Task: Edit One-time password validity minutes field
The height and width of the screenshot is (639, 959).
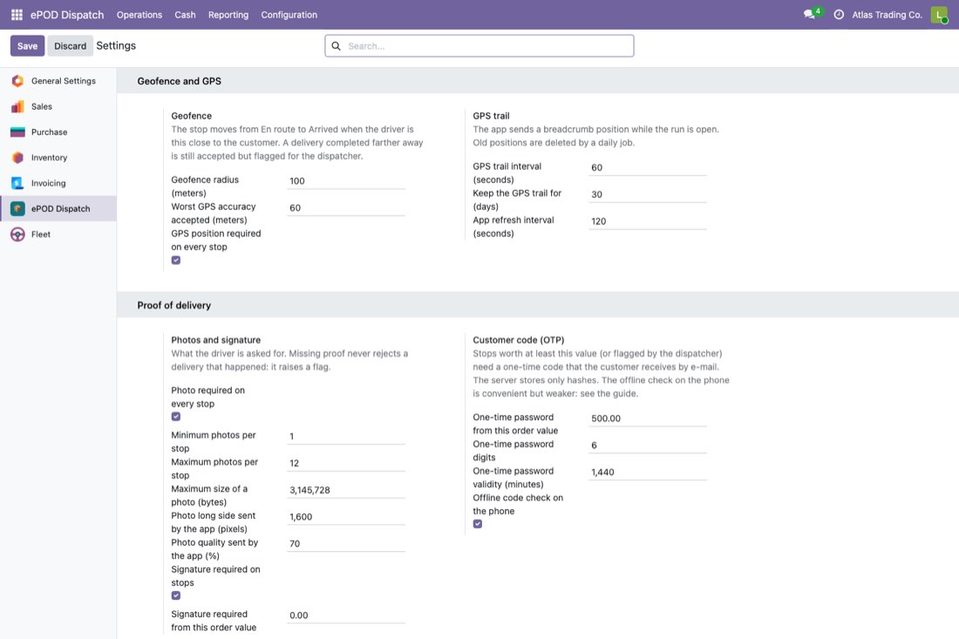Action: point(647,472)
